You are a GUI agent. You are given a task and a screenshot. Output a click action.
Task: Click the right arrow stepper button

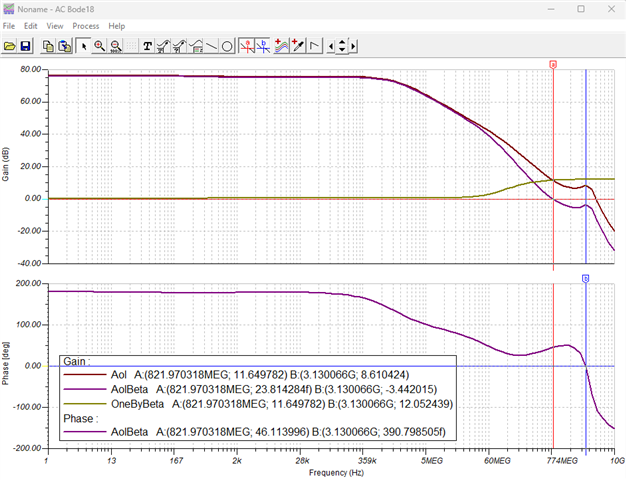tap(353, 46)
